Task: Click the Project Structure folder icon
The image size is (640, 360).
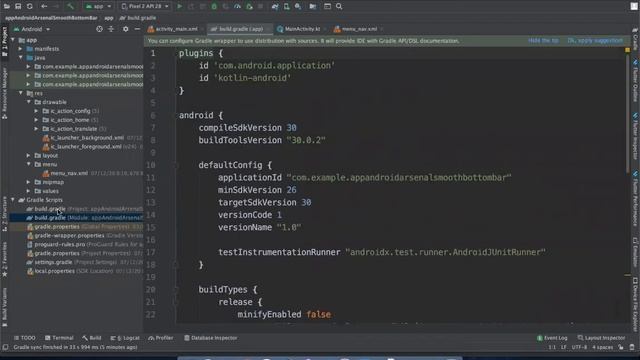Action: click(313, 7)
